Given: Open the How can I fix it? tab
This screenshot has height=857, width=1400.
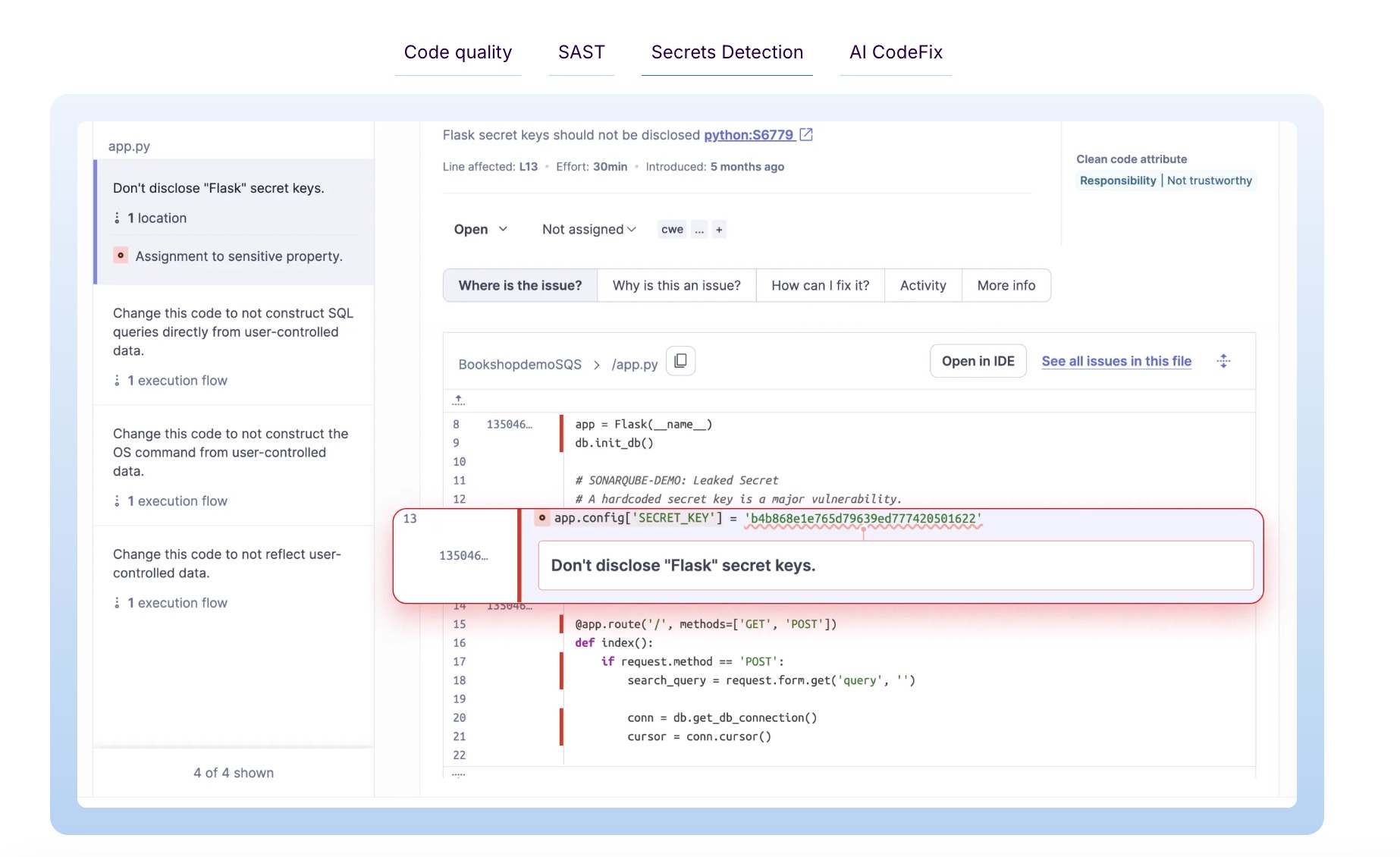Looking at the screenshot, I should [x=820, y=286].
